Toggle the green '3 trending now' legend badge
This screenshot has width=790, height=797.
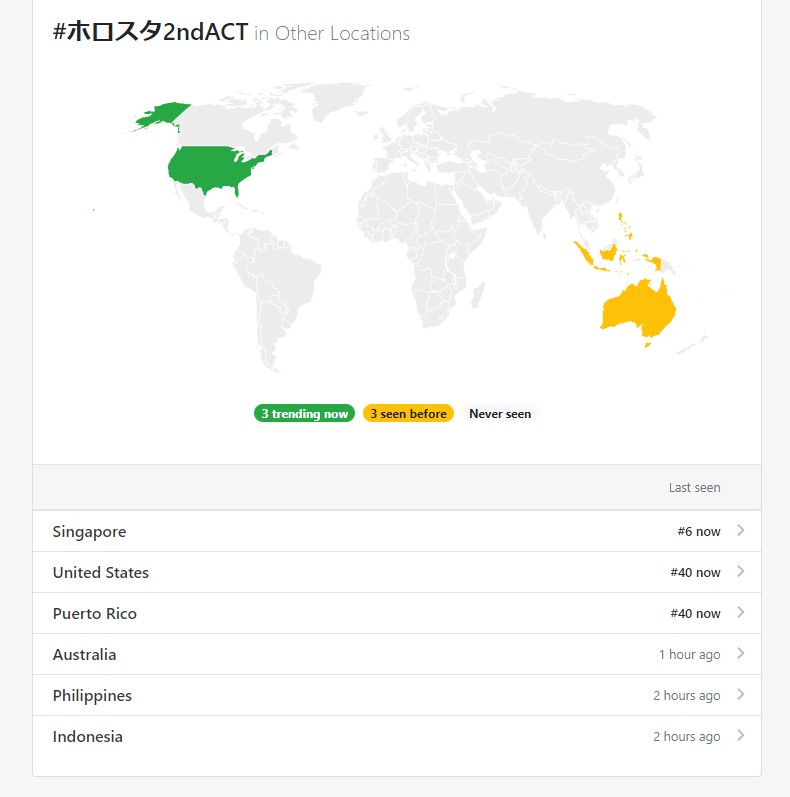pos(304,414)
